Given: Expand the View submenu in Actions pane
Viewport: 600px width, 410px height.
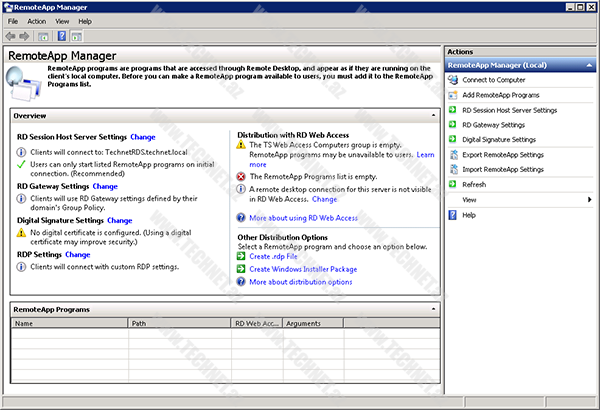Looking at the screenshot, I should point(589,200).
